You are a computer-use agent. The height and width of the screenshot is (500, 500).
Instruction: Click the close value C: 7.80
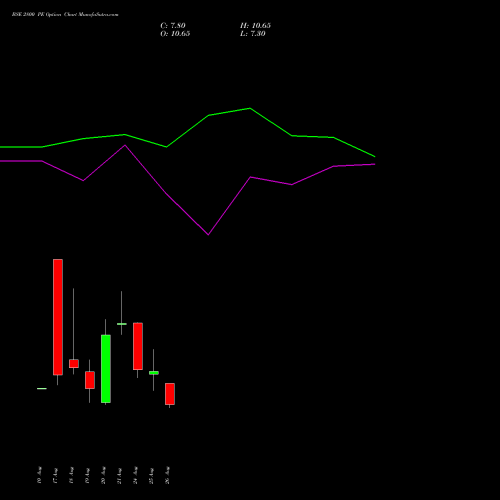[173, 26]
